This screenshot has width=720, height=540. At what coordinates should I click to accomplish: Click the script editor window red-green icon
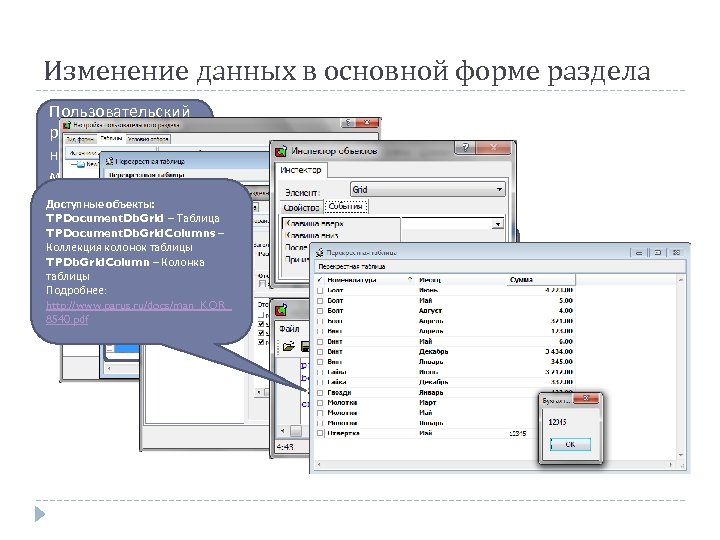pyautogui.click(x=281, y=310)
